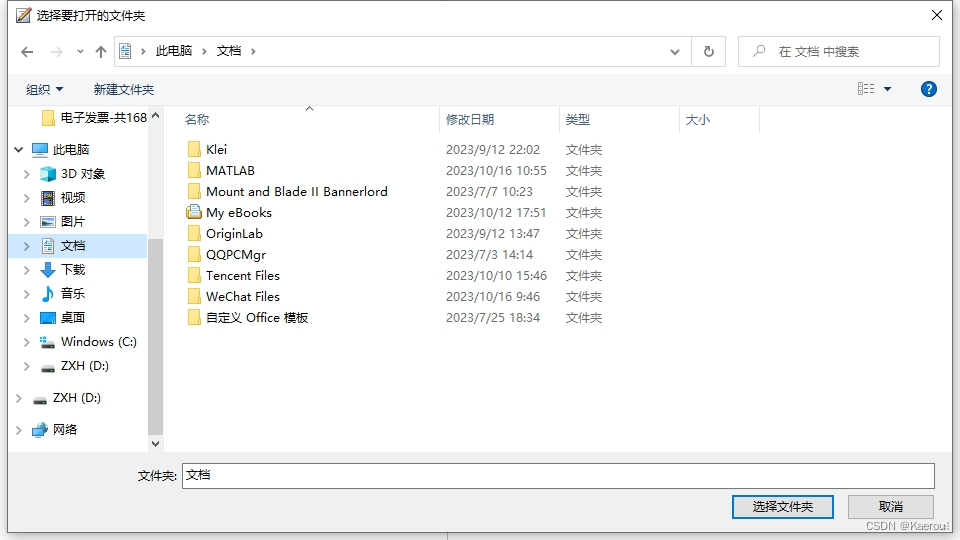Open help with the question mark icon
This screenshot has height=540, width=960.
(928, 89)
